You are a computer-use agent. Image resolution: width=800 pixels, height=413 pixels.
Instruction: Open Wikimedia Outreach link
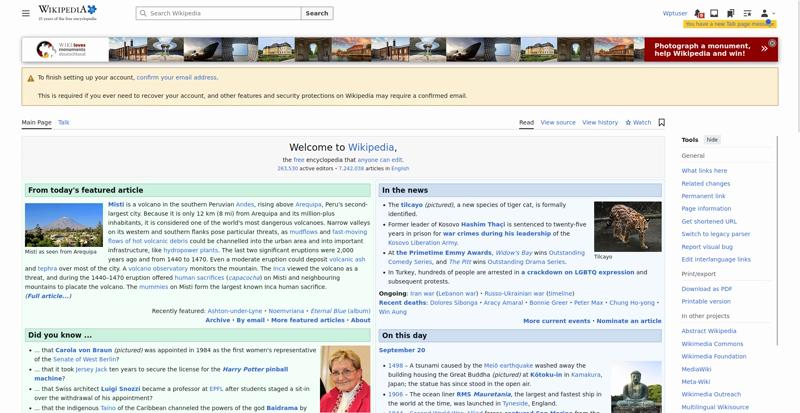(x=711, y=394)
